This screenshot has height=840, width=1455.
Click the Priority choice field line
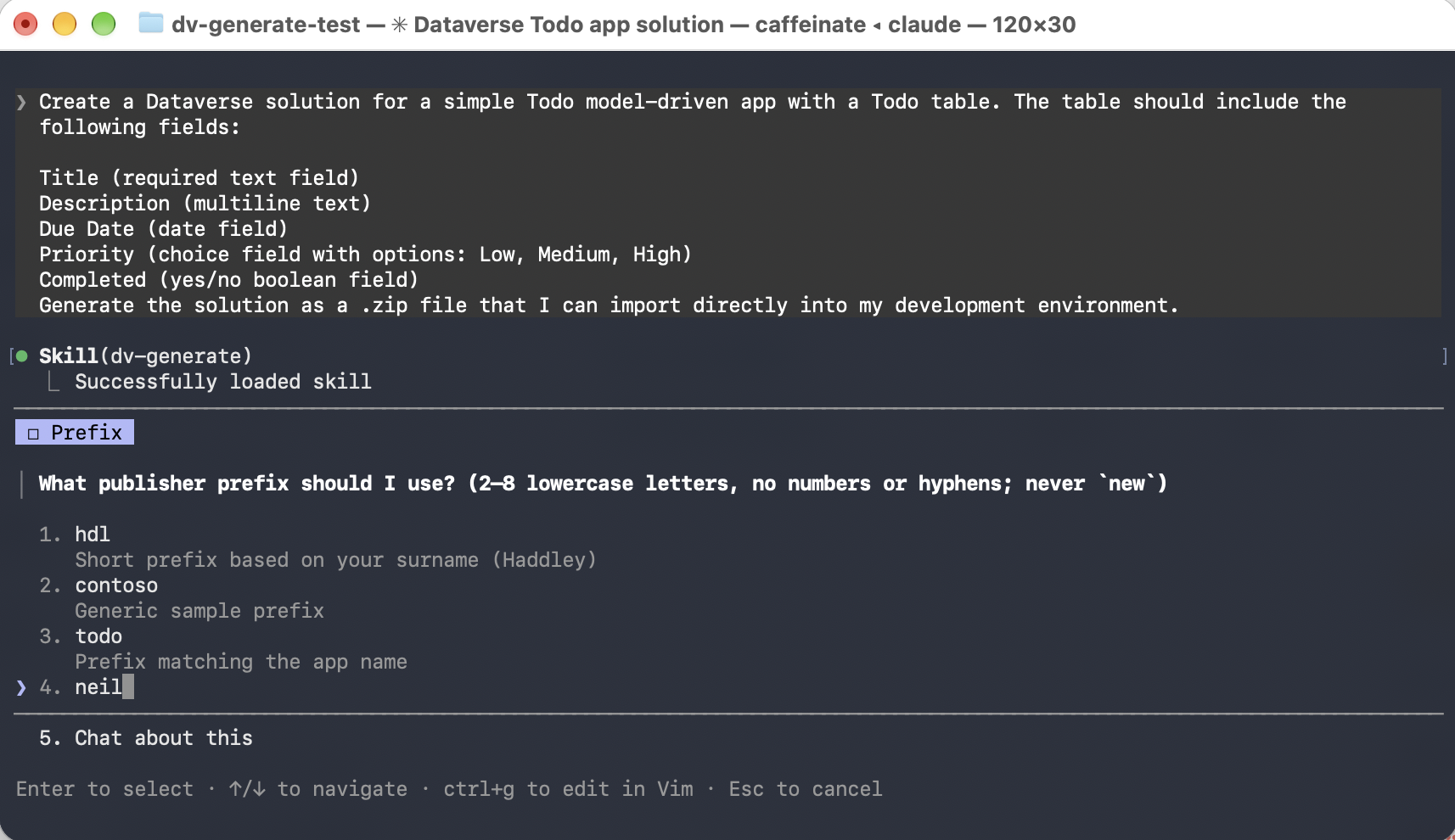coord(366,255)
